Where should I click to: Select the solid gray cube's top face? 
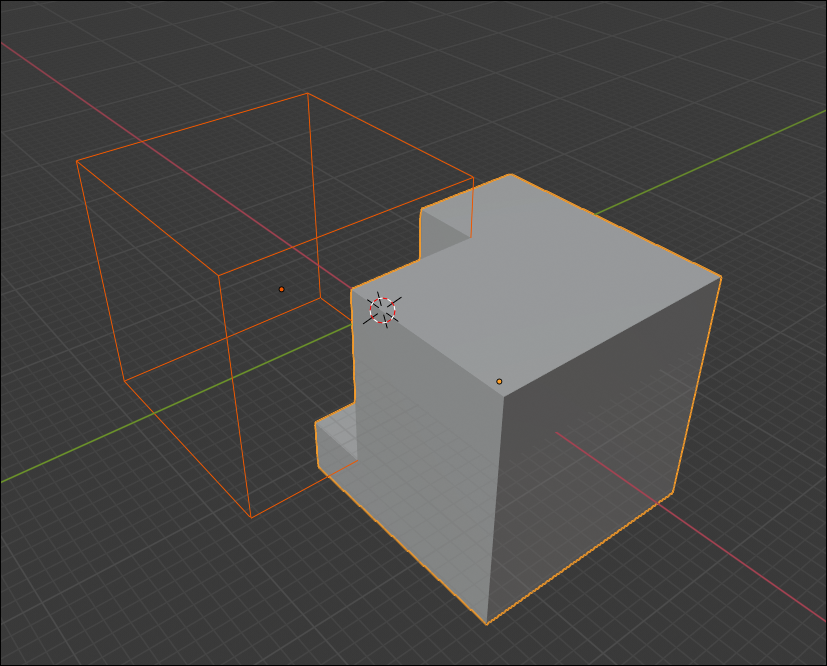pos(538,285)
